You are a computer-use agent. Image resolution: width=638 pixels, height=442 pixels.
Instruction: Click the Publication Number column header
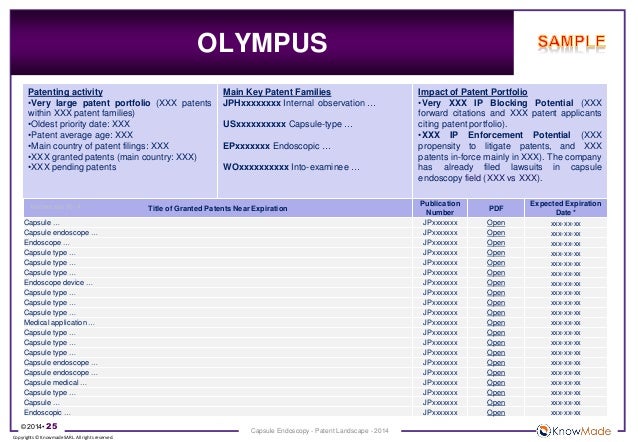coord(440,208)
